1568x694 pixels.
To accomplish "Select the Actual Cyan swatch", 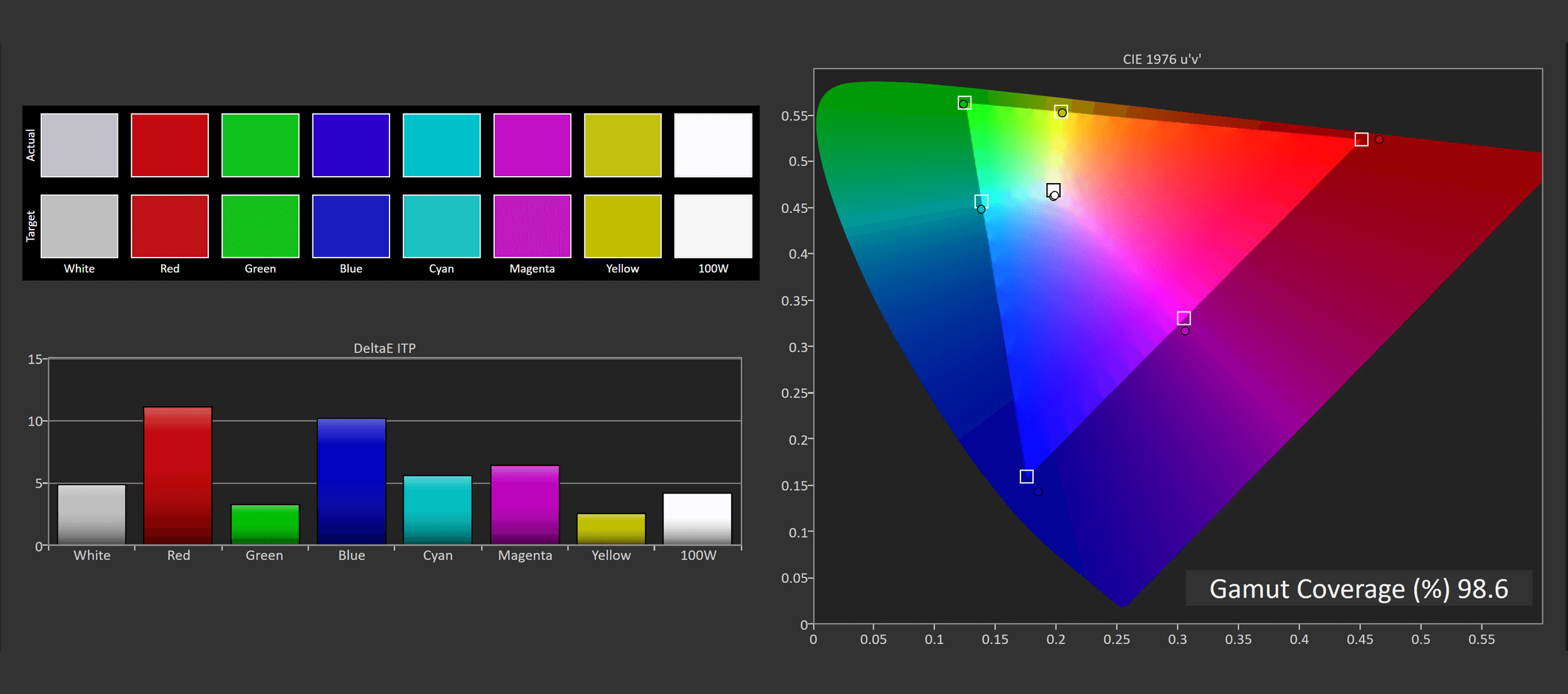I will pos(442,145).
